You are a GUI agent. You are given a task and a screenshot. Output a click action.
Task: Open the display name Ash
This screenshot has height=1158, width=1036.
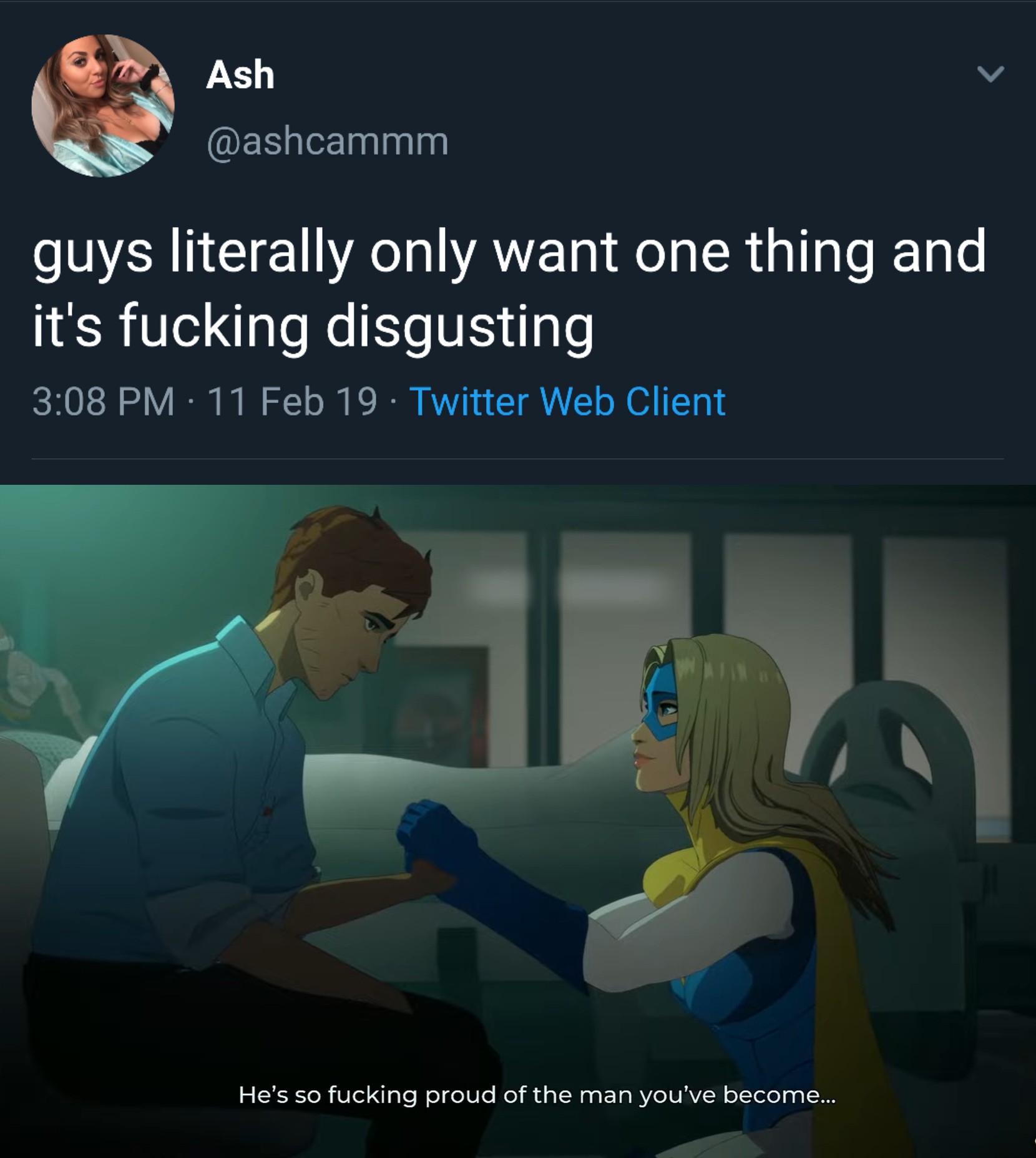pyautogui.click(x=240, y=75)
